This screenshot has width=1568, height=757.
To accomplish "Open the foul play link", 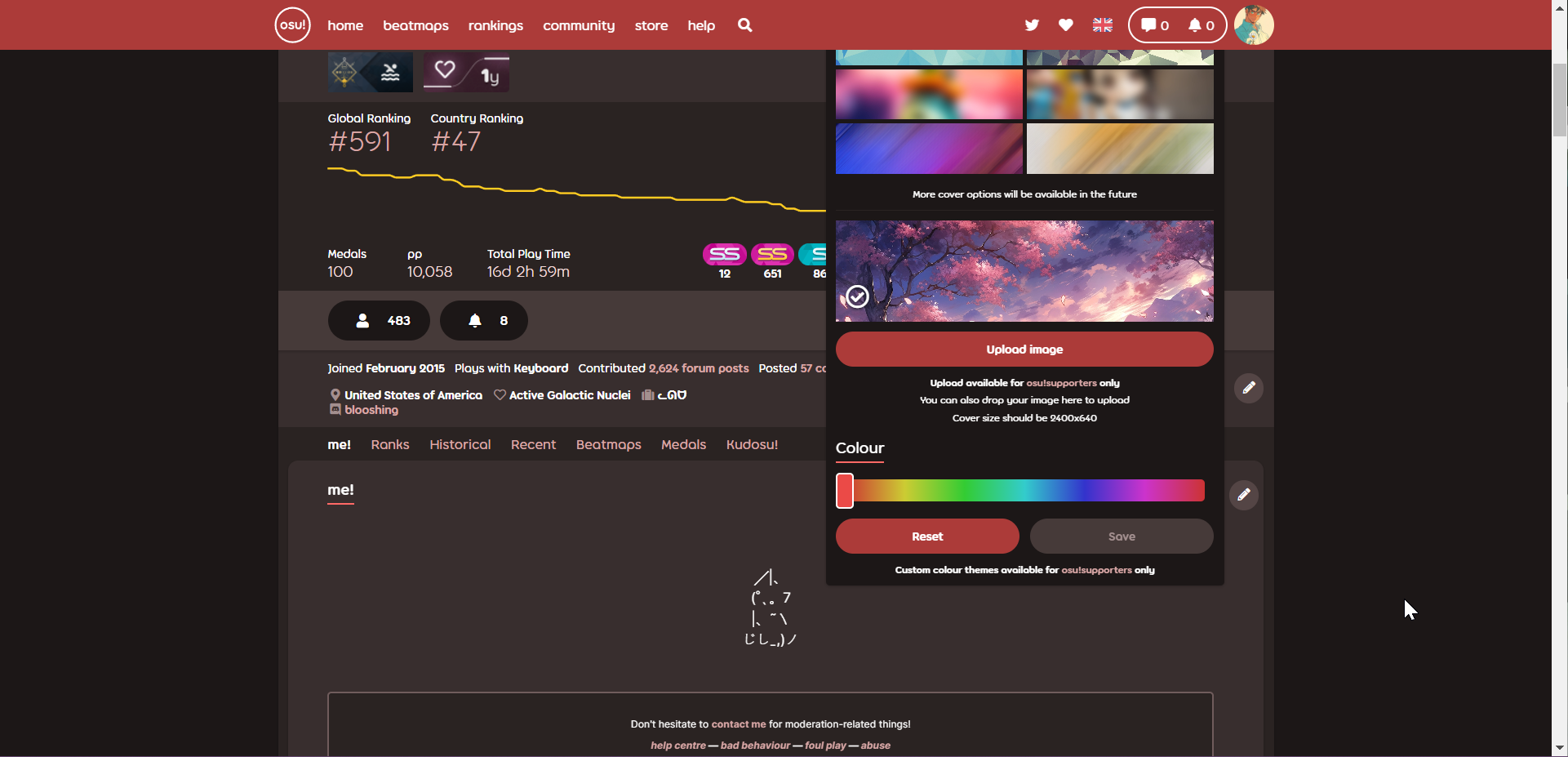I will (825, 746).
